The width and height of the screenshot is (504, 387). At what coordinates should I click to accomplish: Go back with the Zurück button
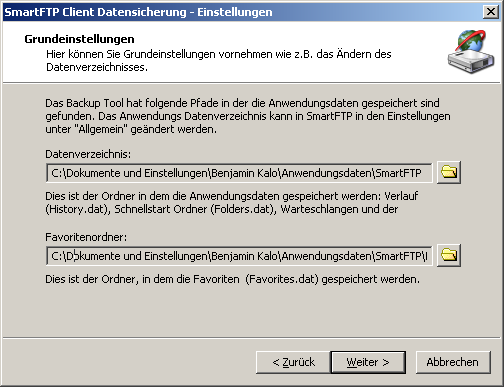pos(293,362)
